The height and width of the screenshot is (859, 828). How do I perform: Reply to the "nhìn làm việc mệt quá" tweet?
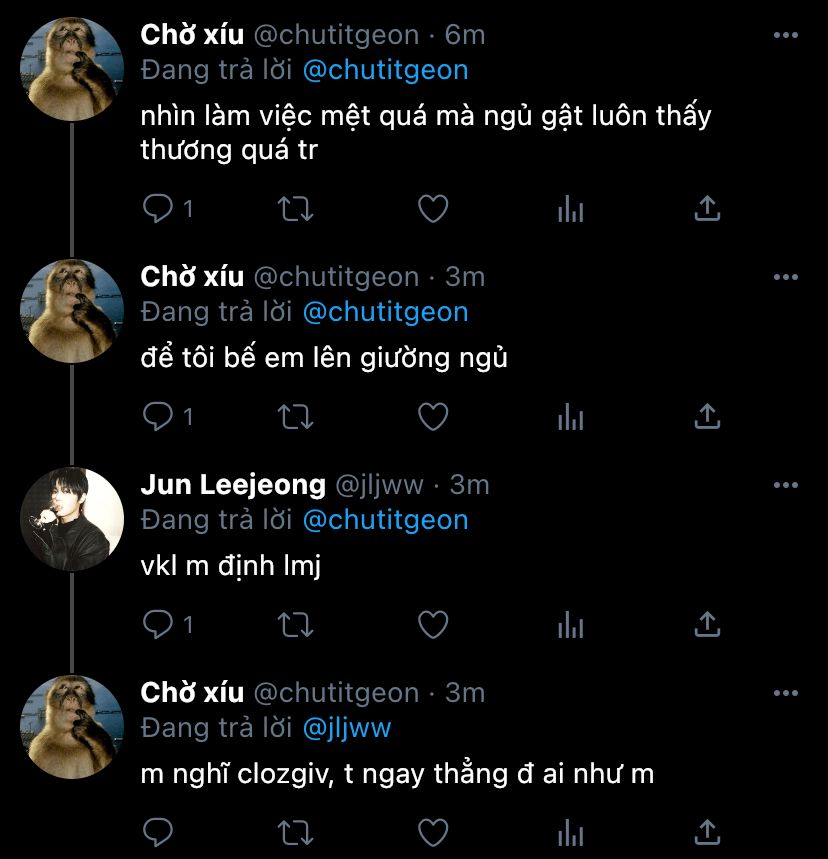158,209
